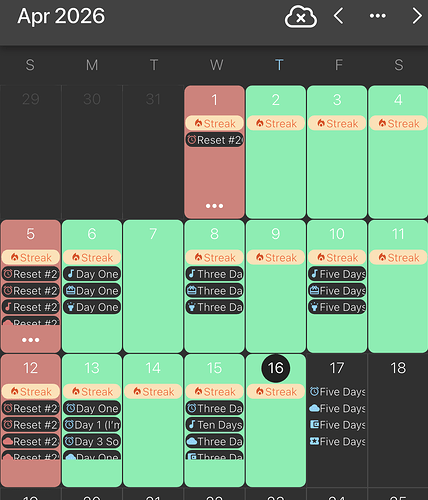Open music note Reset #2 event on April 5

click(31, 307)
